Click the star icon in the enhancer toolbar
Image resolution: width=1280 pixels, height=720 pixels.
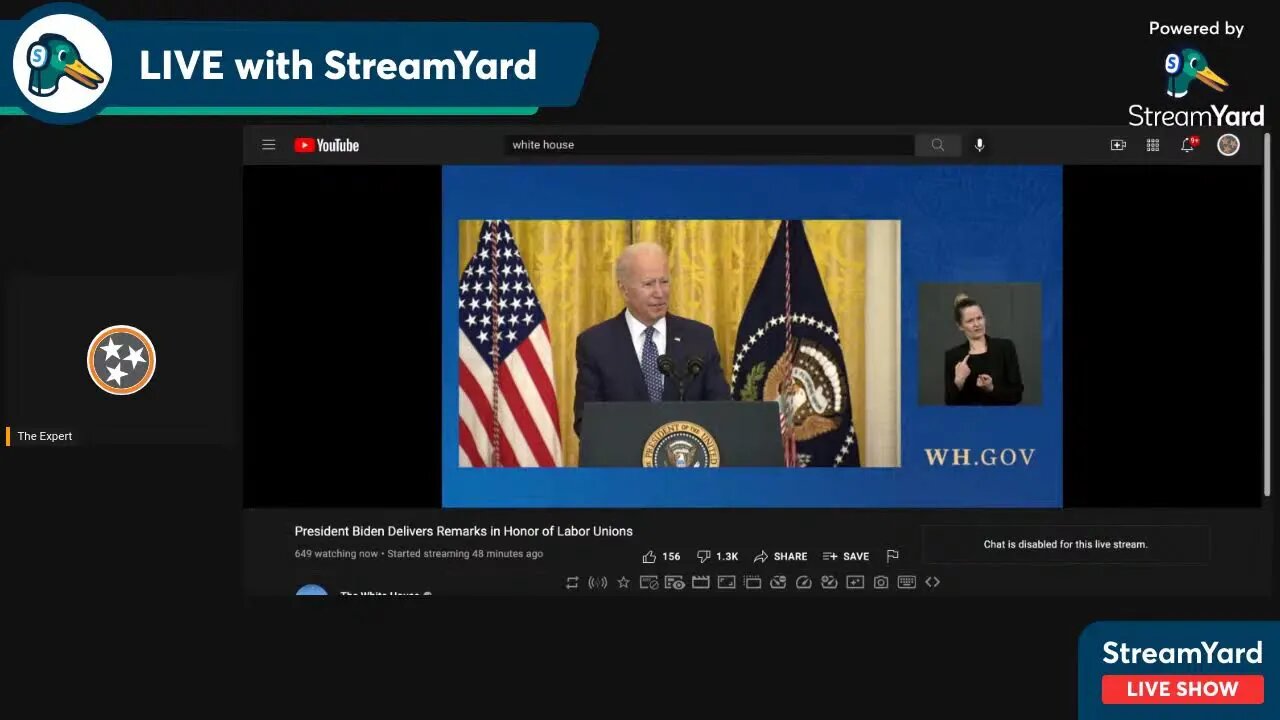(x=623, y=582)
